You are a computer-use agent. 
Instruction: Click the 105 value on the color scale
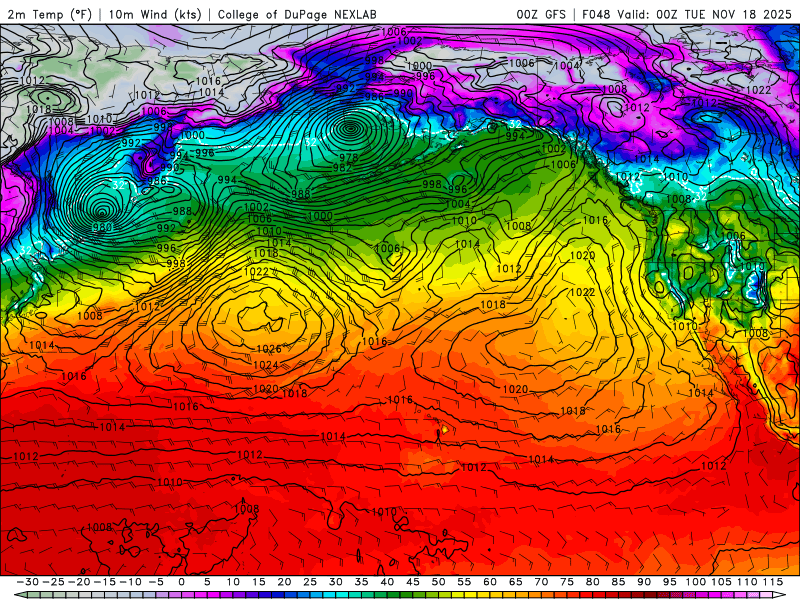[721, 582]
